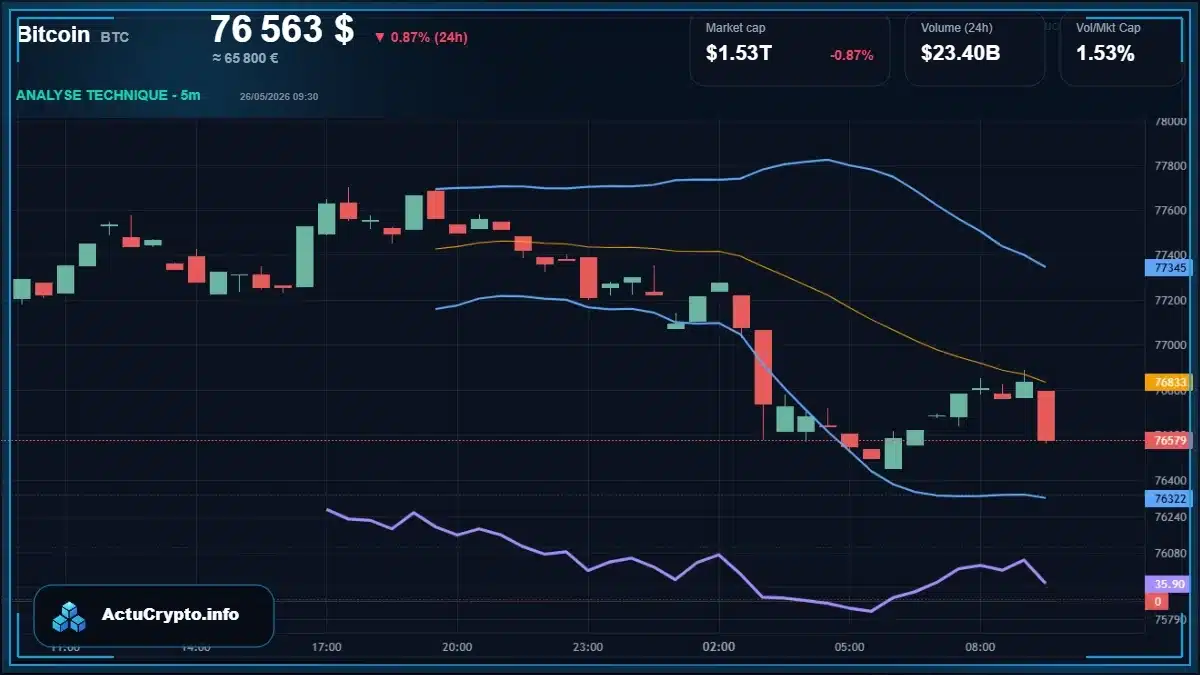The height and width of the screenshot is (675, 1200).
Task: Click the 78000 price axis label
Action: (1170, 121)
